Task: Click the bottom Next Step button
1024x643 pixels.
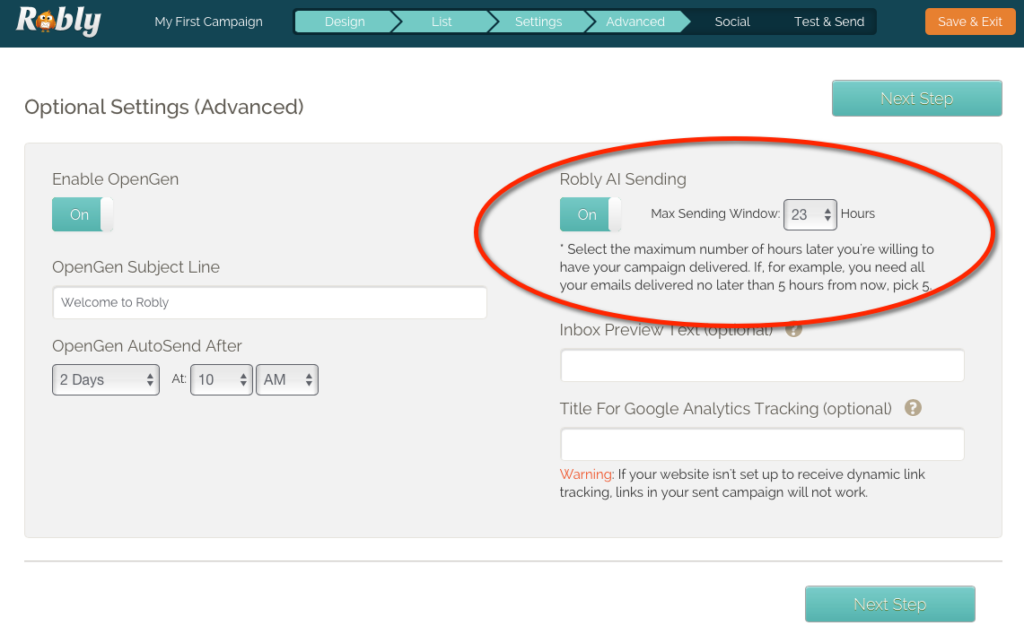Action: [889, 604]
